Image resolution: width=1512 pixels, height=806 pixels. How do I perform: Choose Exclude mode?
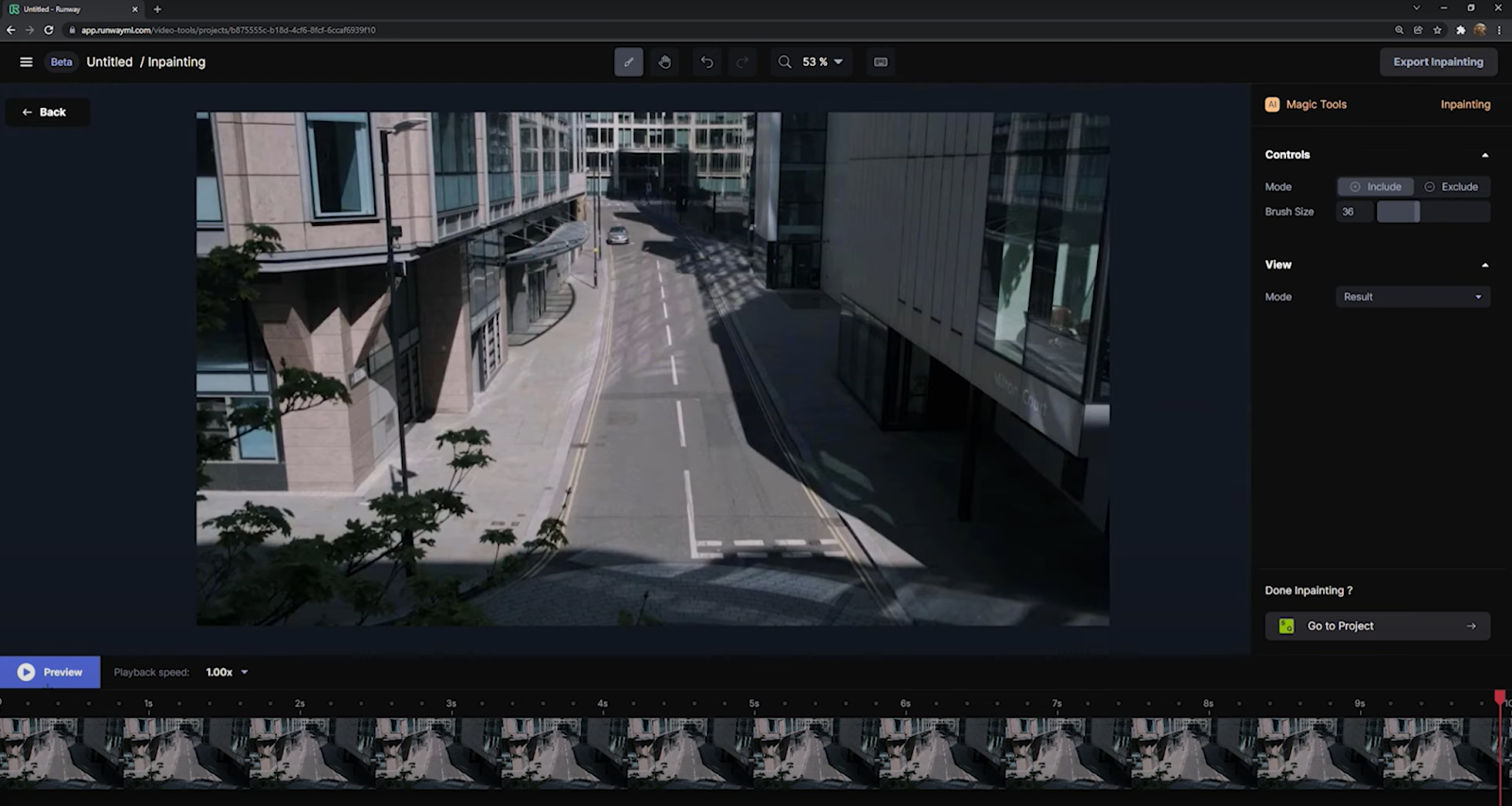point(1452,187)
